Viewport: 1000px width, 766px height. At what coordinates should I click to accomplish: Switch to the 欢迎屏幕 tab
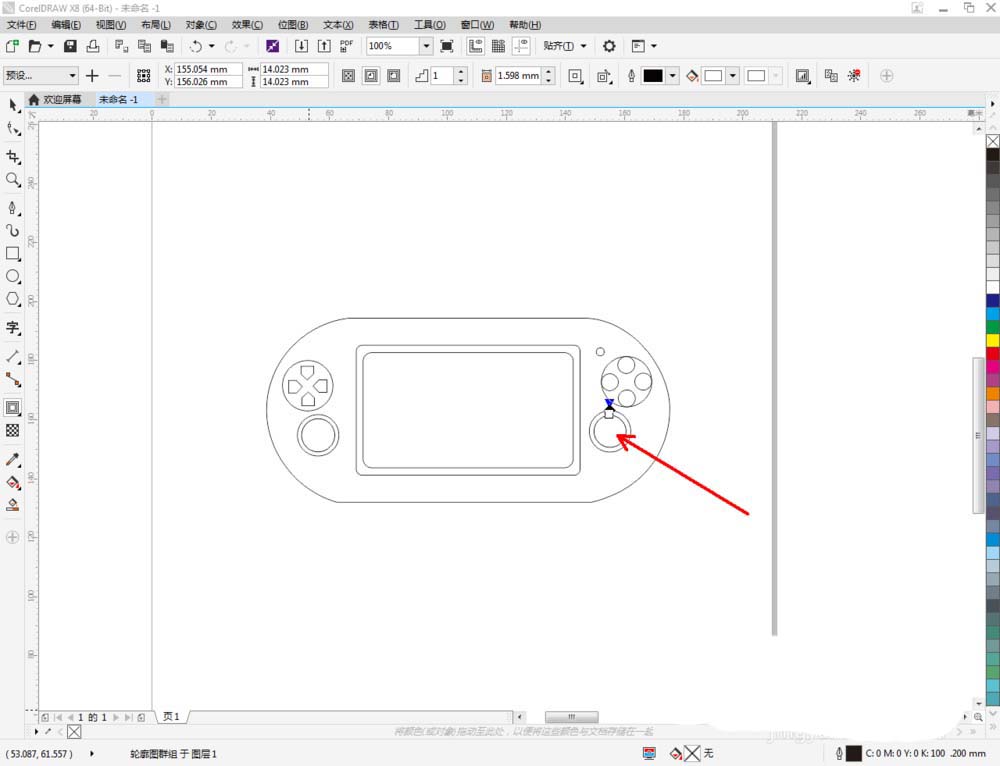coord(61,100)
